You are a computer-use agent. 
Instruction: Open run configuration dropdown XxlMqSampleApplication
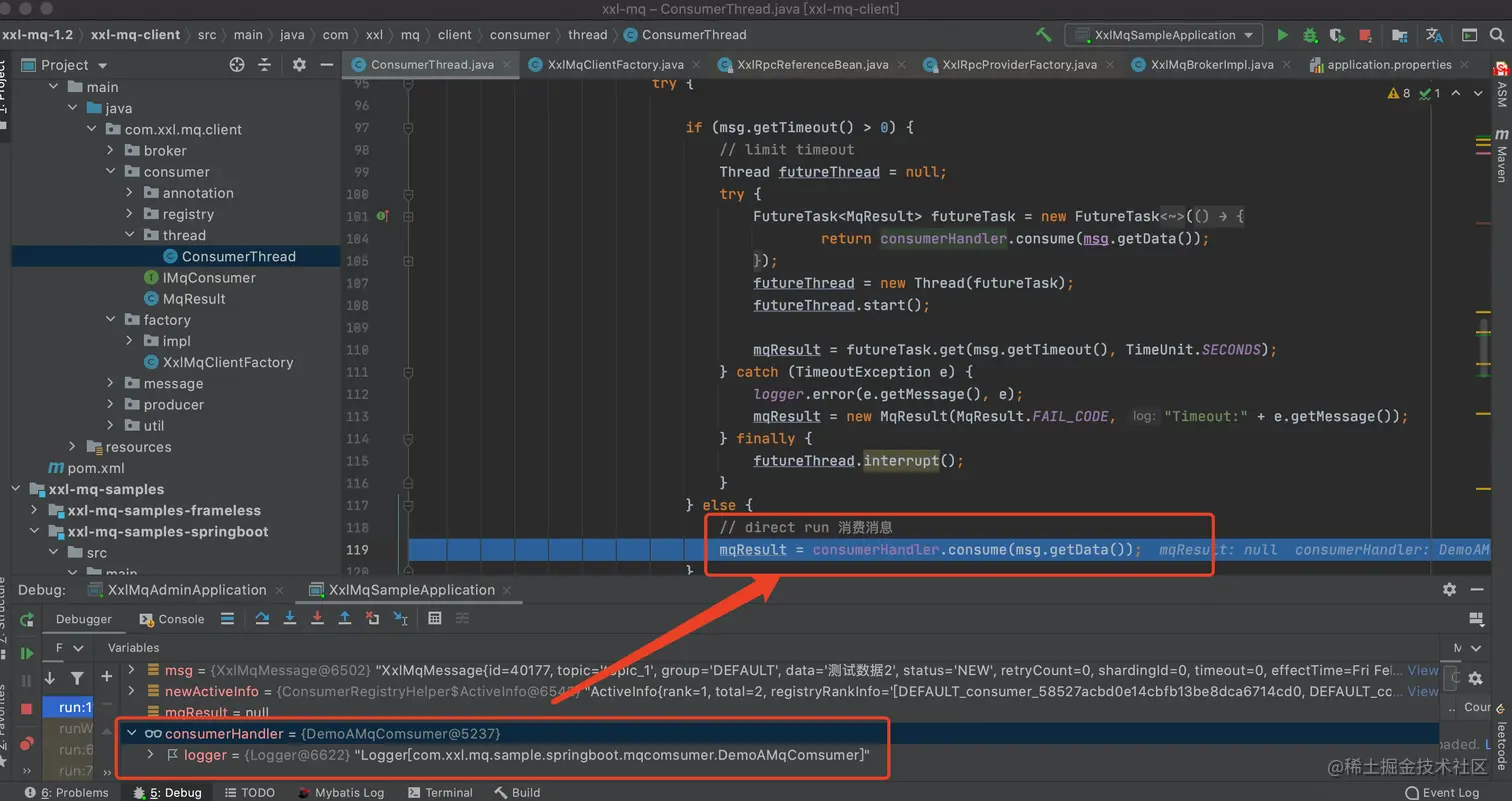(1163, 35)
